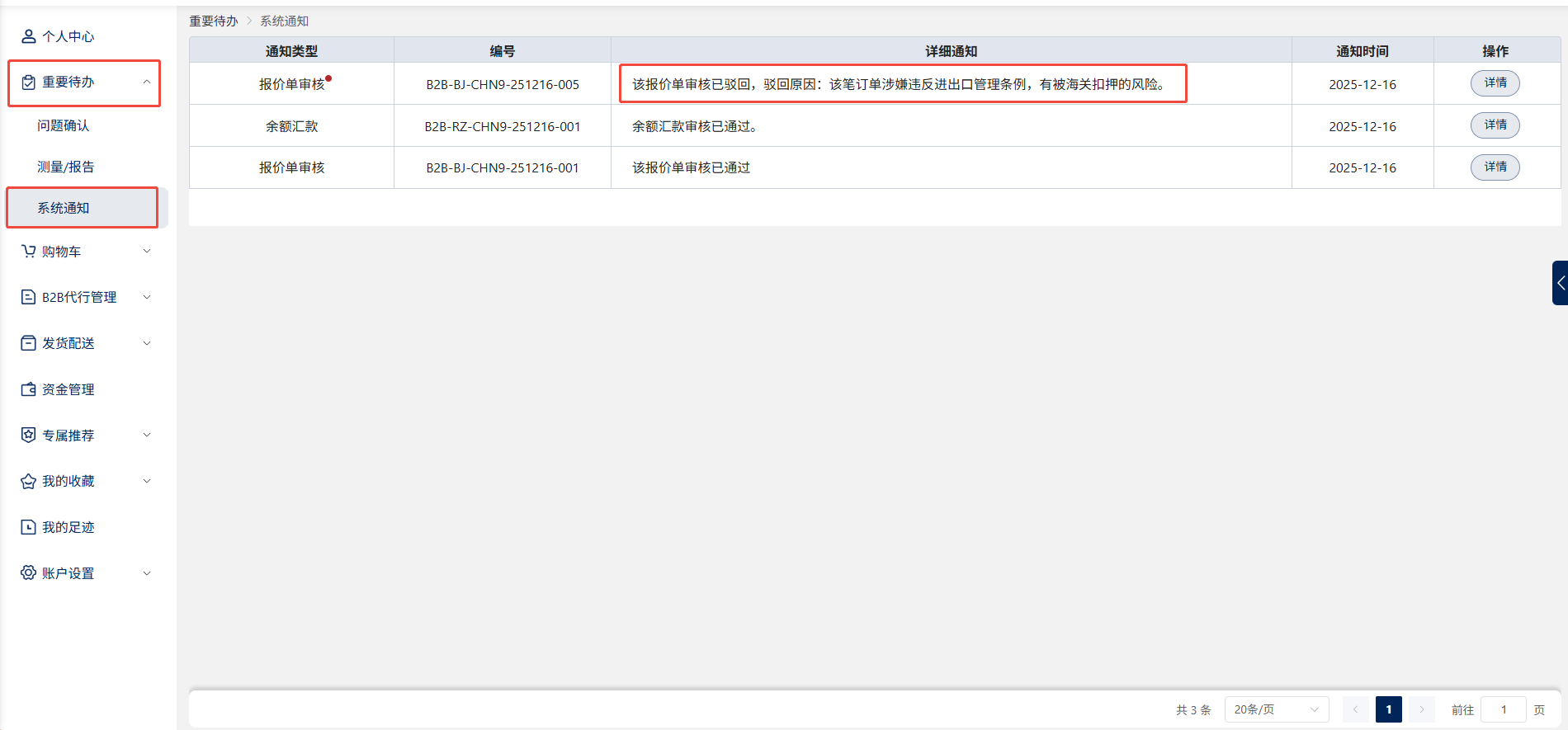The height and width of the screenshot is (730, 1568).
Task: Click the 操作 column header
Action: 1495,51
